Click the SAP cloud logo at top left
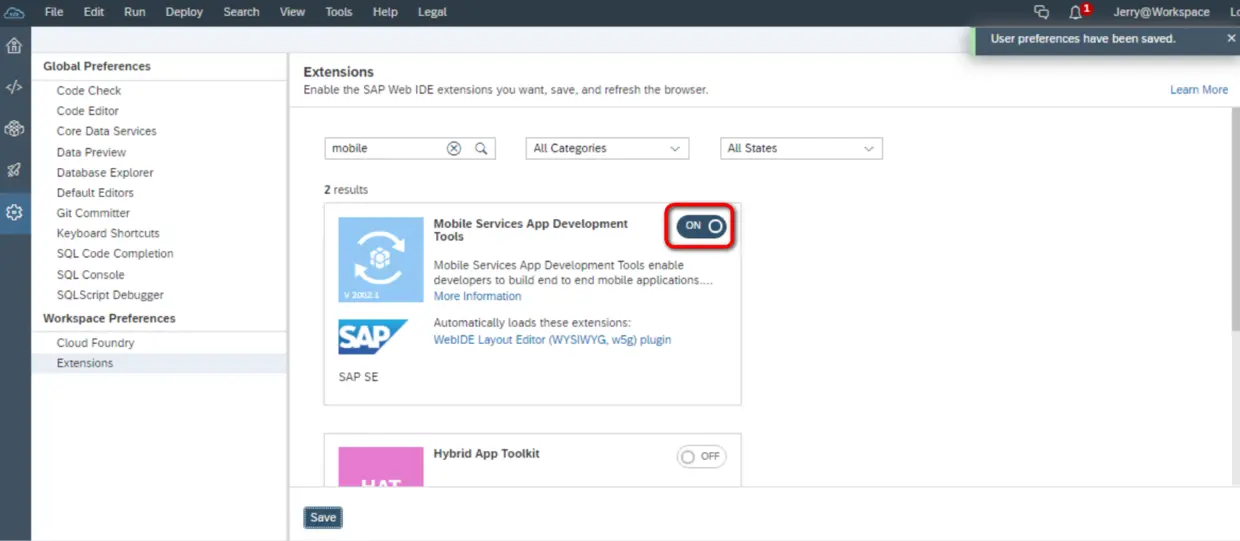 [x=14, y=12]
